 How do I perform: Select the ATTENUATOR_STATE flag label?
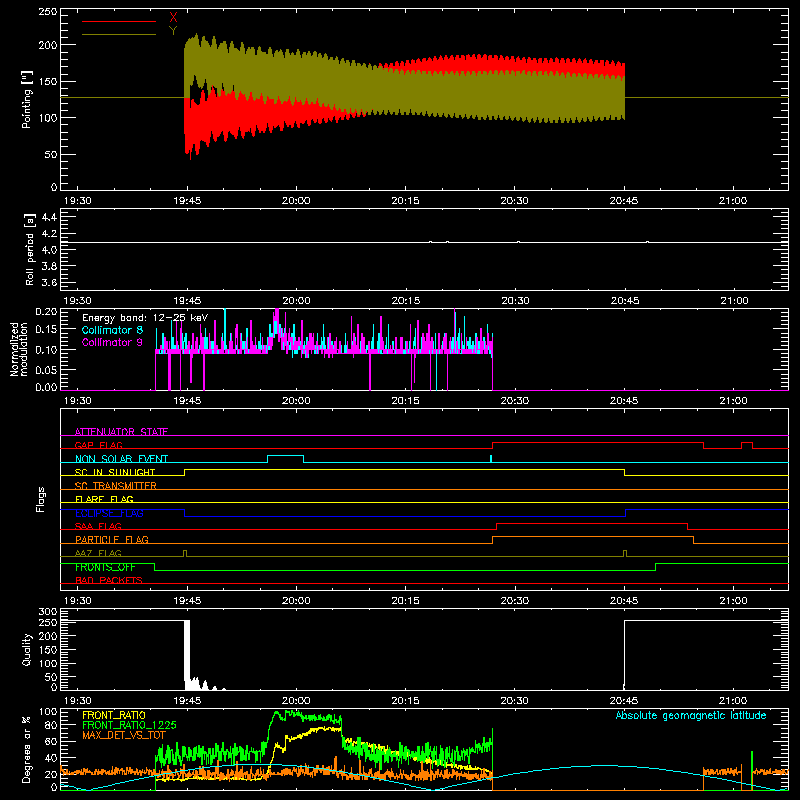click(121, 432)
